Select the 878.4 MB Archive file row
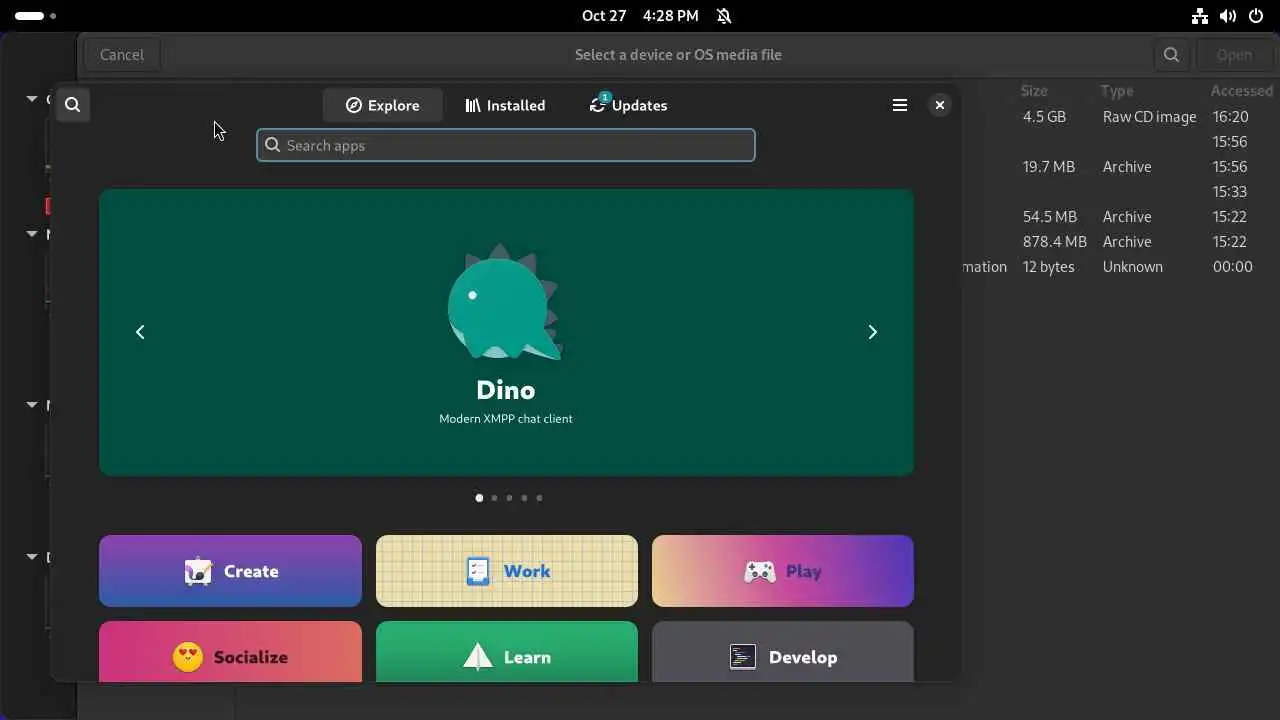The image size is (1280, 720). point(1120,242)
